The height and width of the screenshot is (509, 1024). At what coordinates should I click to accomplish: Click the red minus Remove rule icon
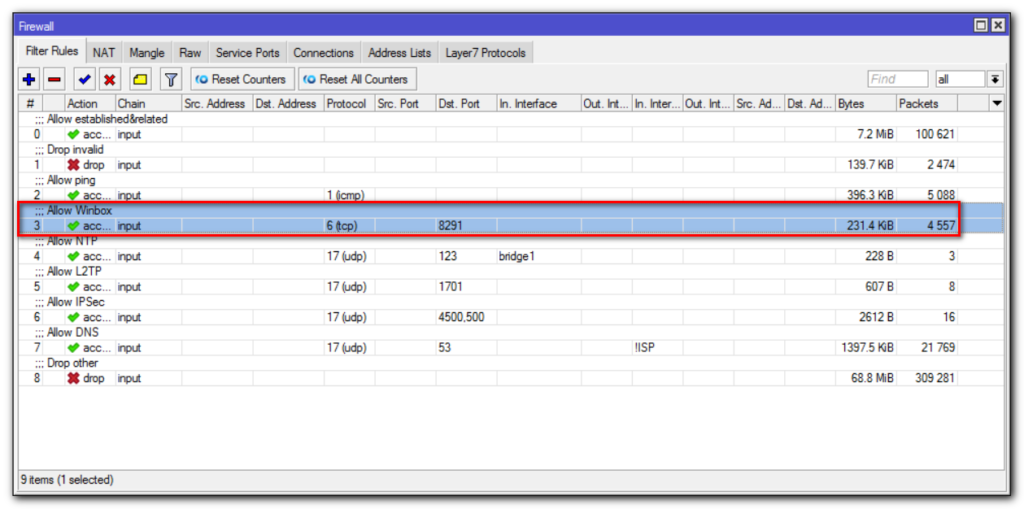tap(55, 79)
